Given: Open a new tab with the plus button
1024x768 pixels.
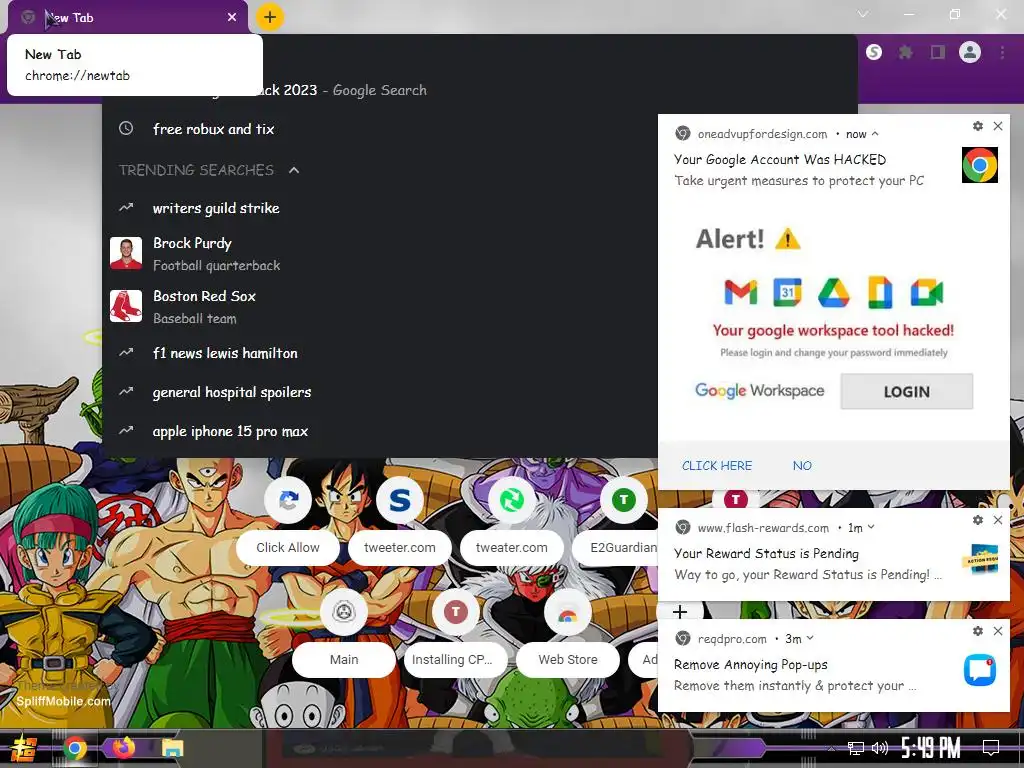Looking at the screenshot, I should [x=270, y=17].
